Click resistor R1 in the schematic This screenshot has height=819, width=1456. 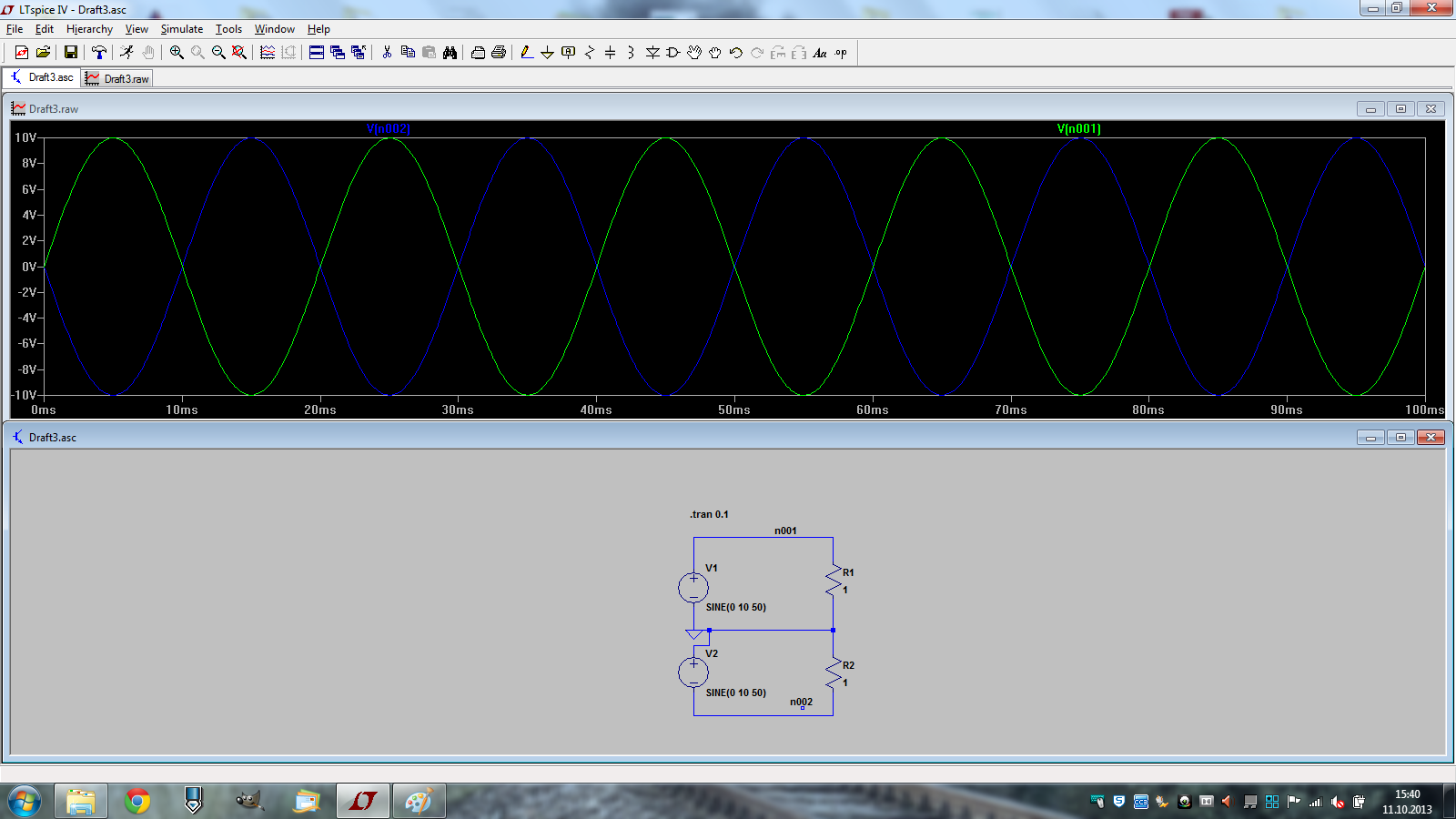click(833, 581)
